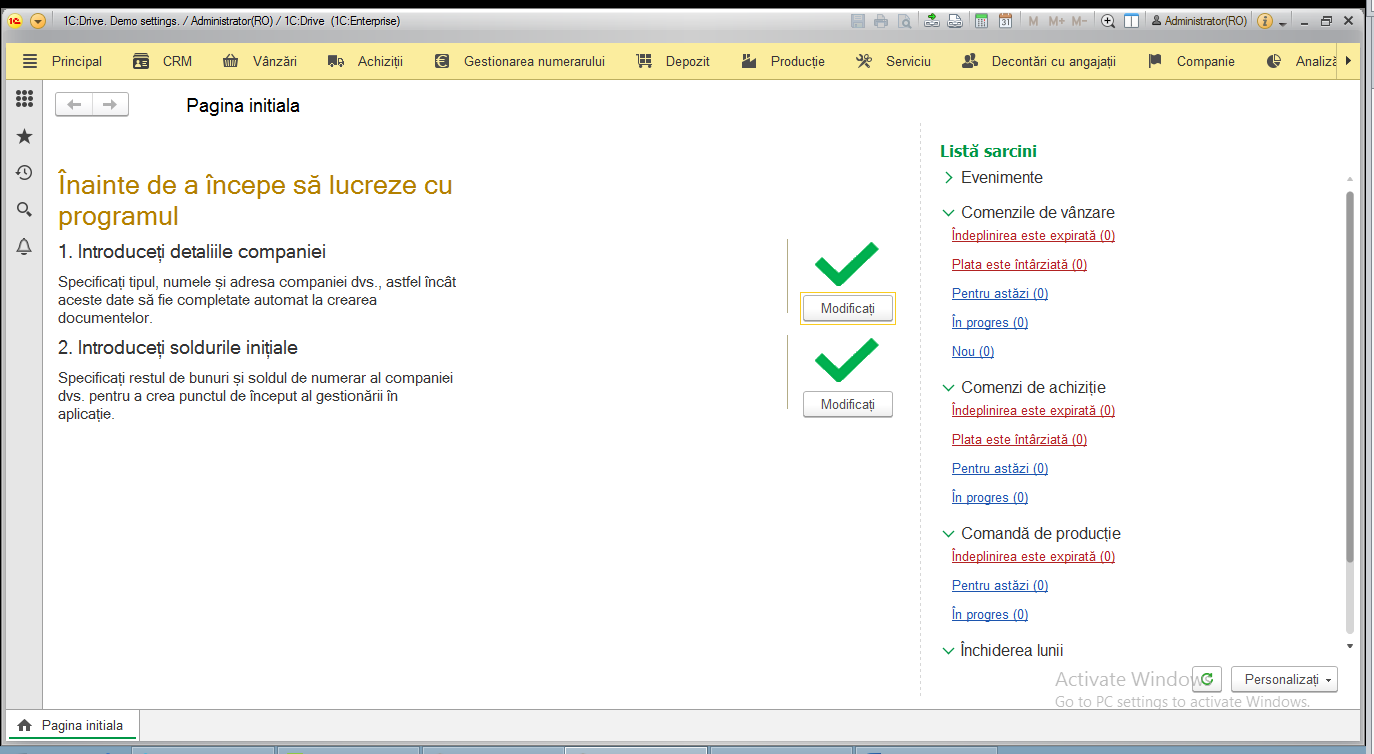Screen dimensions: 1374x754
Task: Open Favorites star icon in sidebar
Action: [x=24, y=136]
